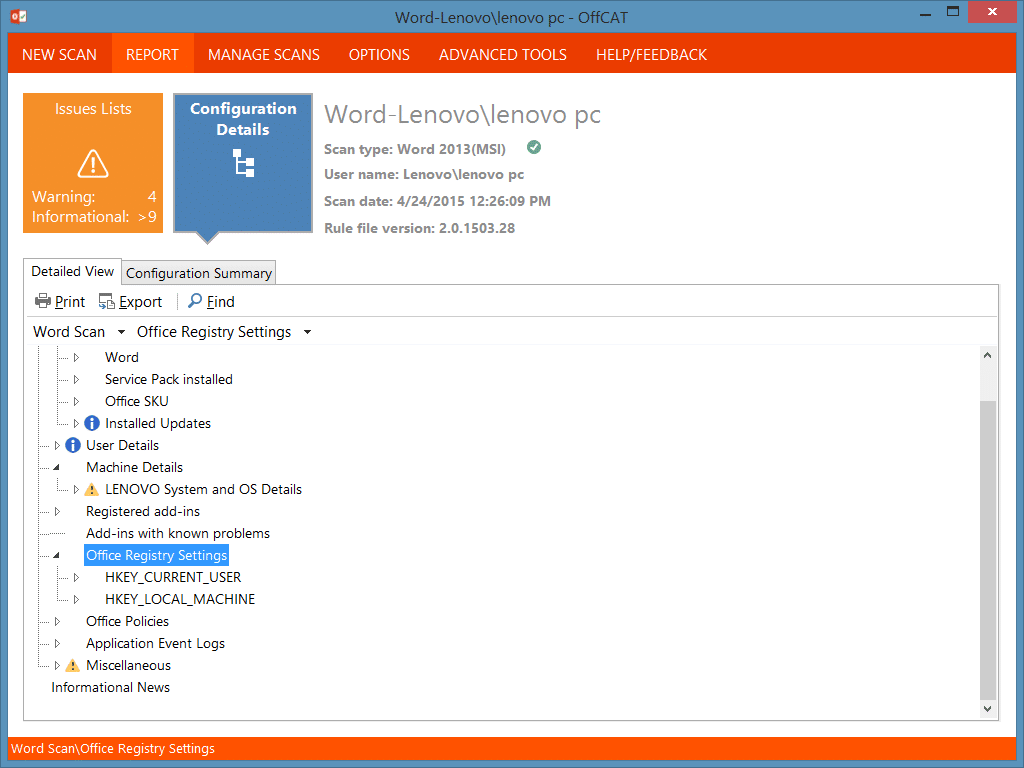
Task: Switch to the Configuration Summary tab
Action: 198,272
